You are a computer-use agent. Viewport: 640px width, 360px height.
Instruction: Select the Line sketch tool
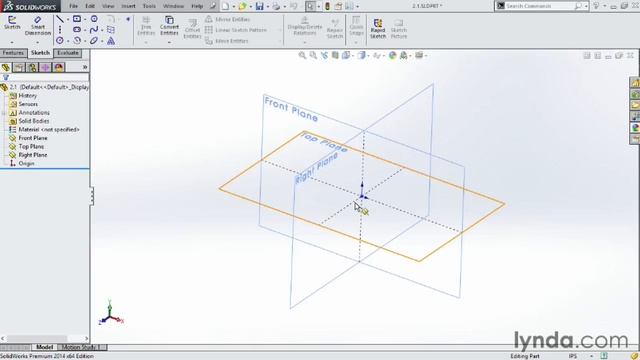(60, 19)
